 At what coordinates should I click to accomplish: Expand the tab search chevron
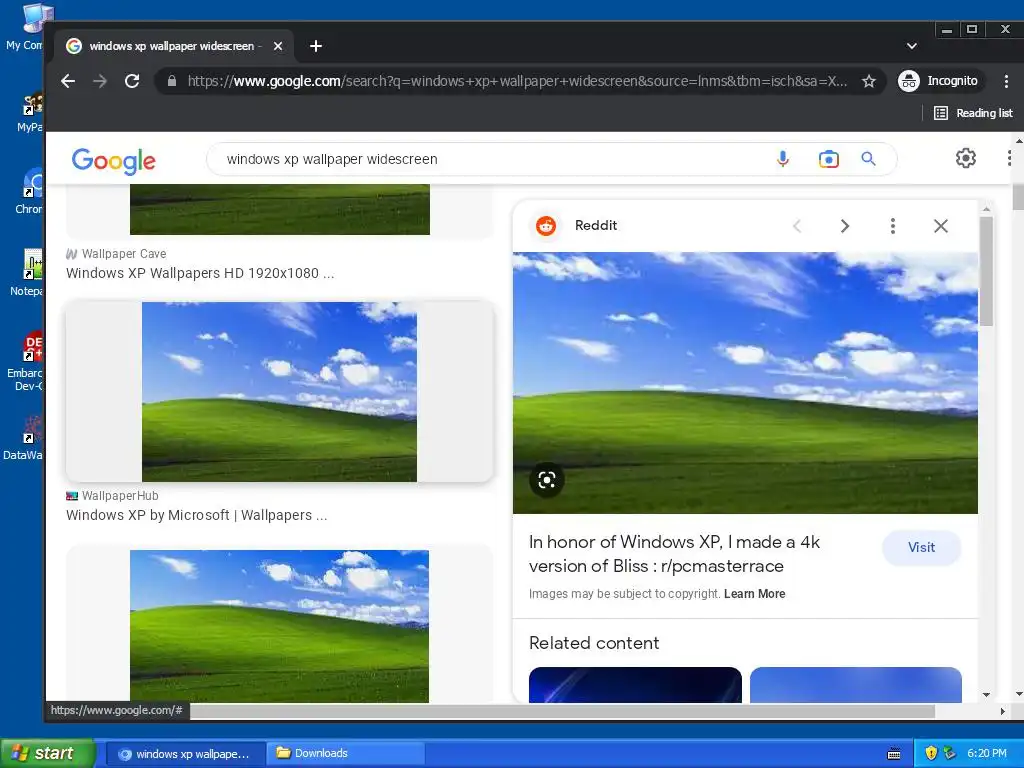point(912,46)
